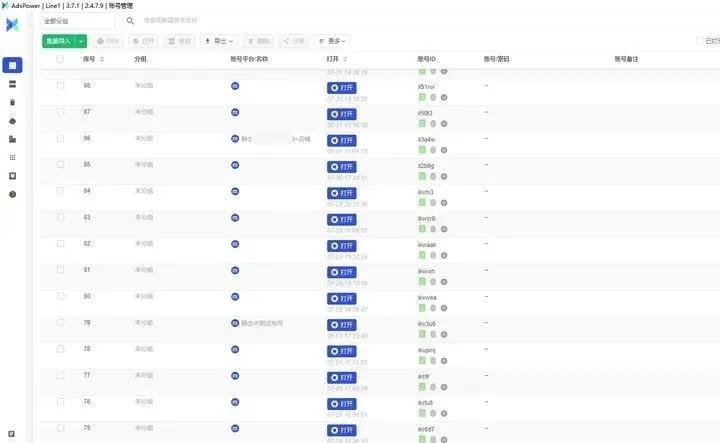Image resolution: width=720 pixels, height=443 pixels.
Task: Click the rightmost gray circle icon in row 84
Action: (x=444, y=203)
